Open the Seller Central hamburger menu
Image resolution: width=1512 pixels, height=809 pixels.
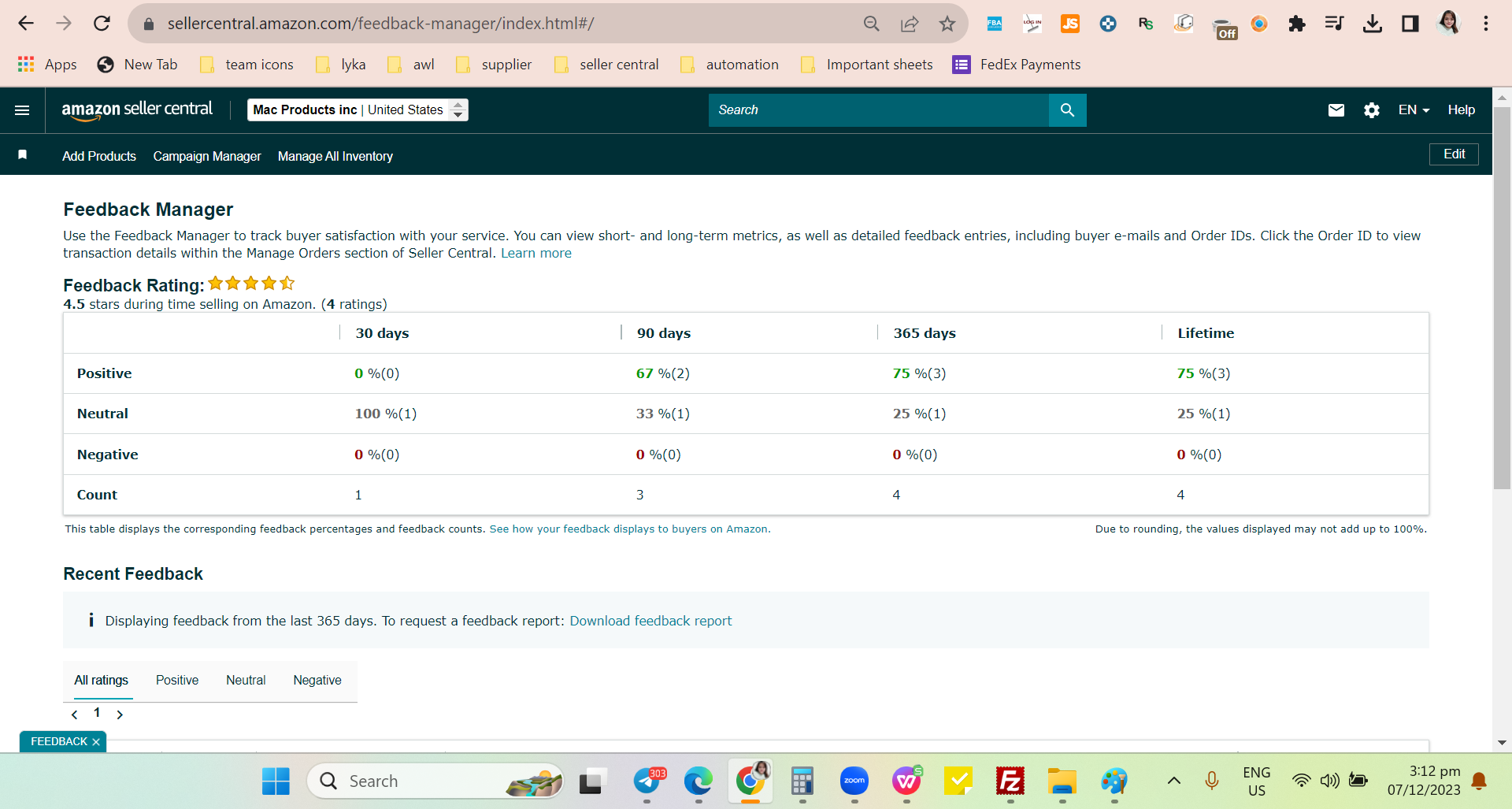pos(22,110)
